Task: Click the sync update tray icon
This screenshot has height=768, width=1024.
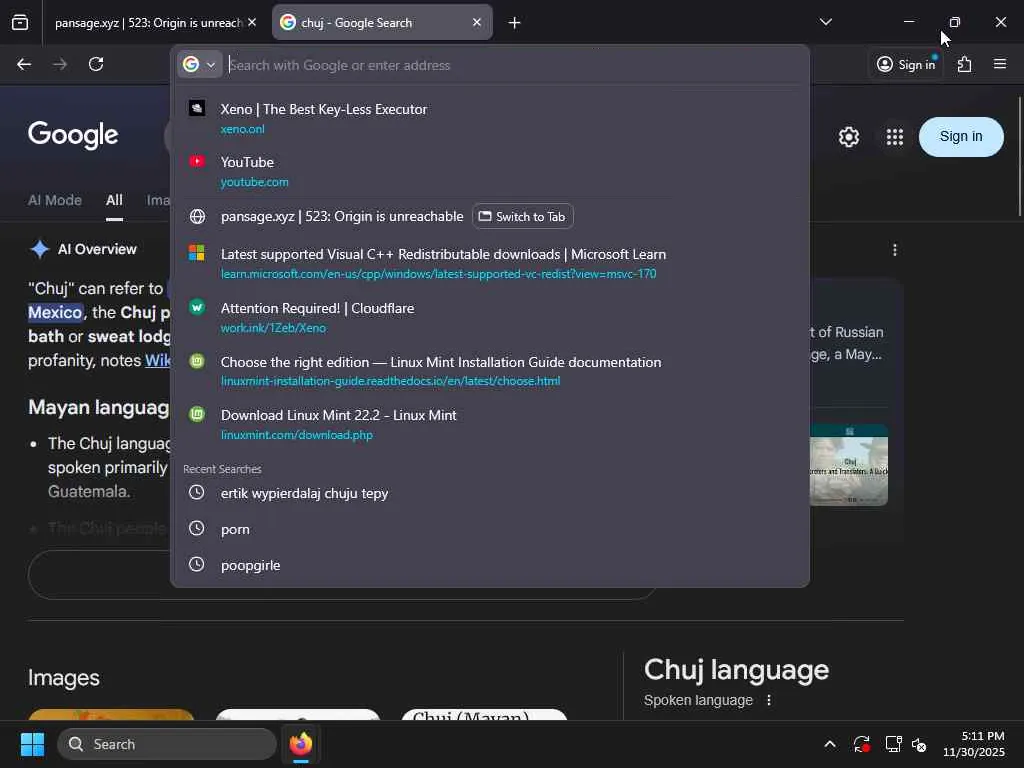Action: (861, 744)
